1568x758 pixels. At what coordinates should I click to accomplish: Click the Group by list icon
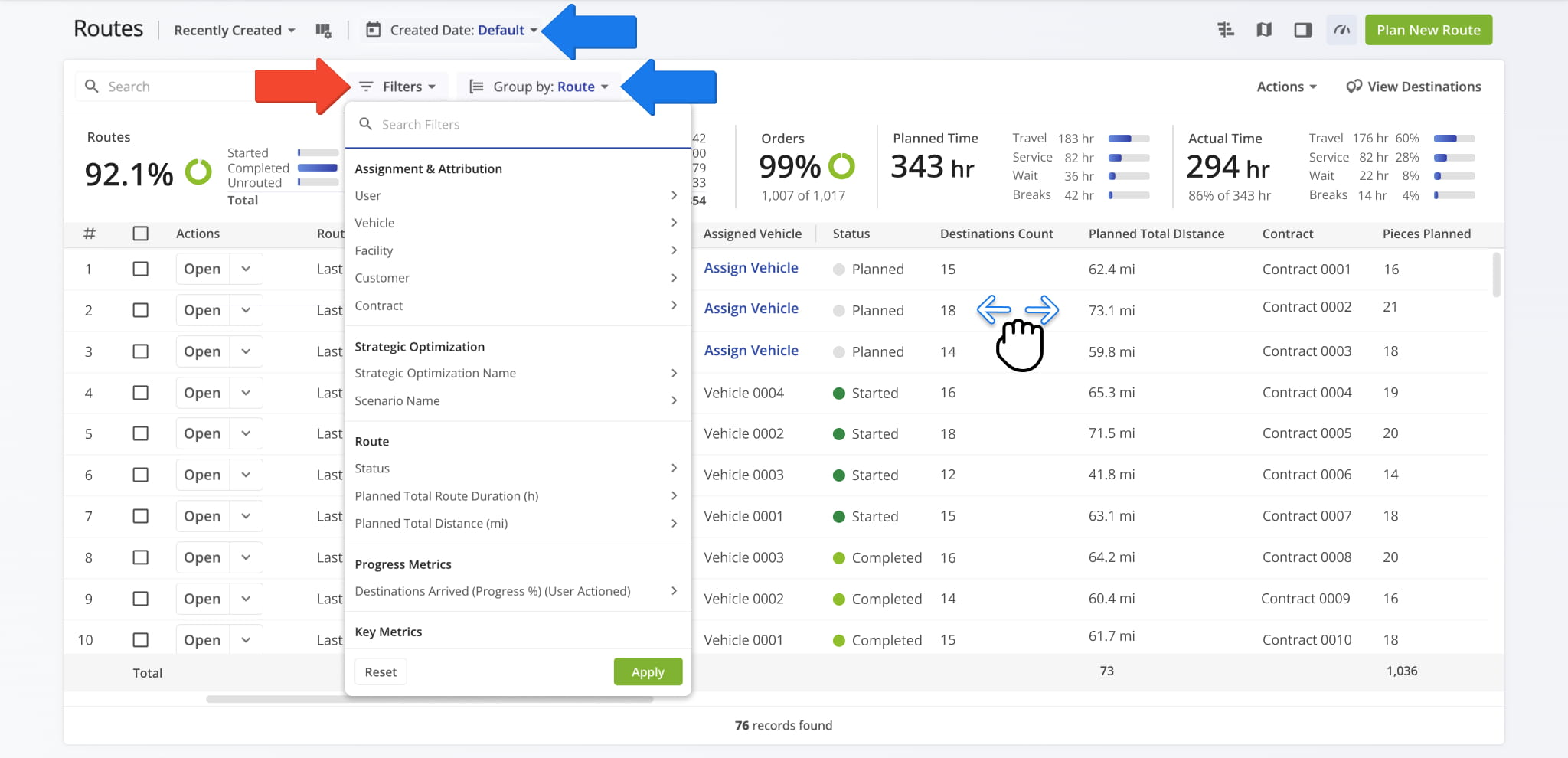coord(476,87)
